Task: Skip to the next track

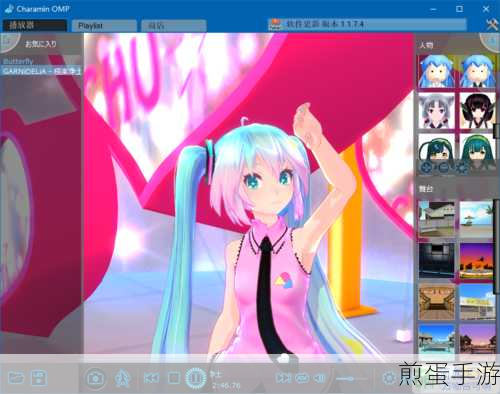Action: pyautogui.click(x=283, y=378)
